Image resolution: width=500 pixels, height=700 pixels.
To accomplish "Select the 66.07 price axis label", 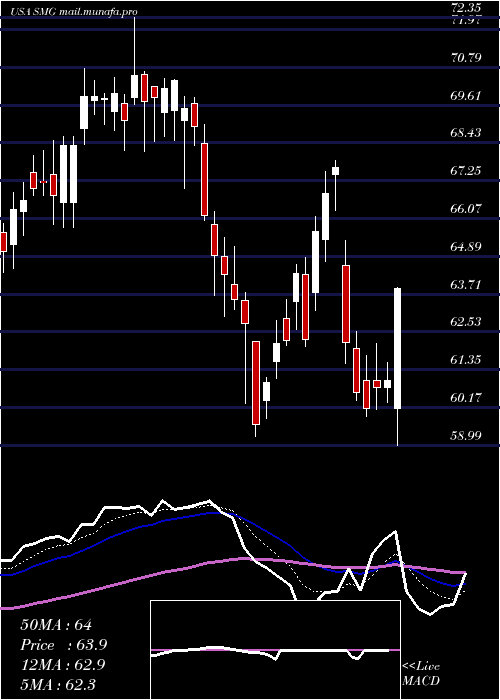I will (464, 208).
